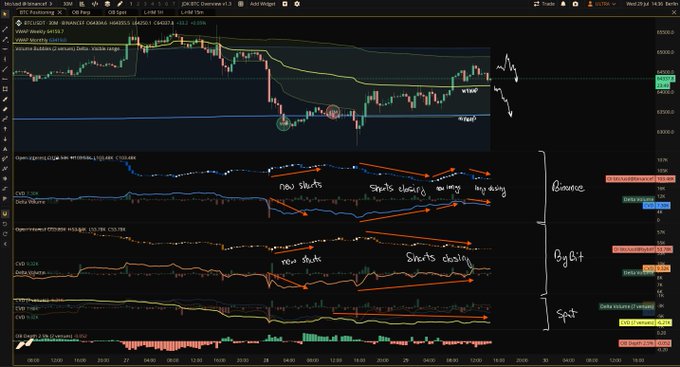Image resolution: width=680 pixels, height=367 pixels.
Task: Choose the text annotation tool
Action: click(5, 149)
